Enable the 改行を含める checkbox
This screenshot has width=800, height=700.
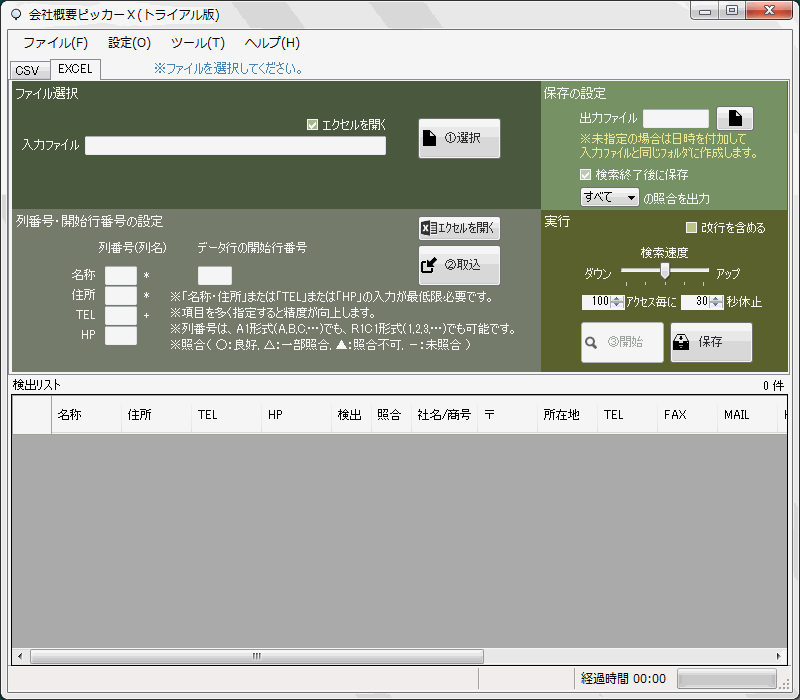[x=691, y=228]
